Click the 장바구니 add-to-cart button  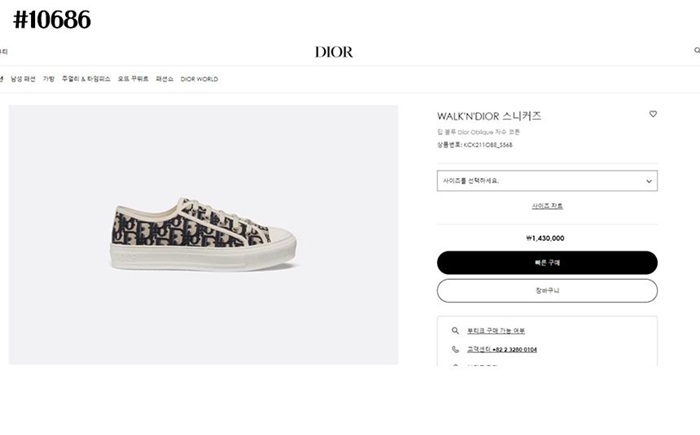pyautogui.click(x=546, y=290)
